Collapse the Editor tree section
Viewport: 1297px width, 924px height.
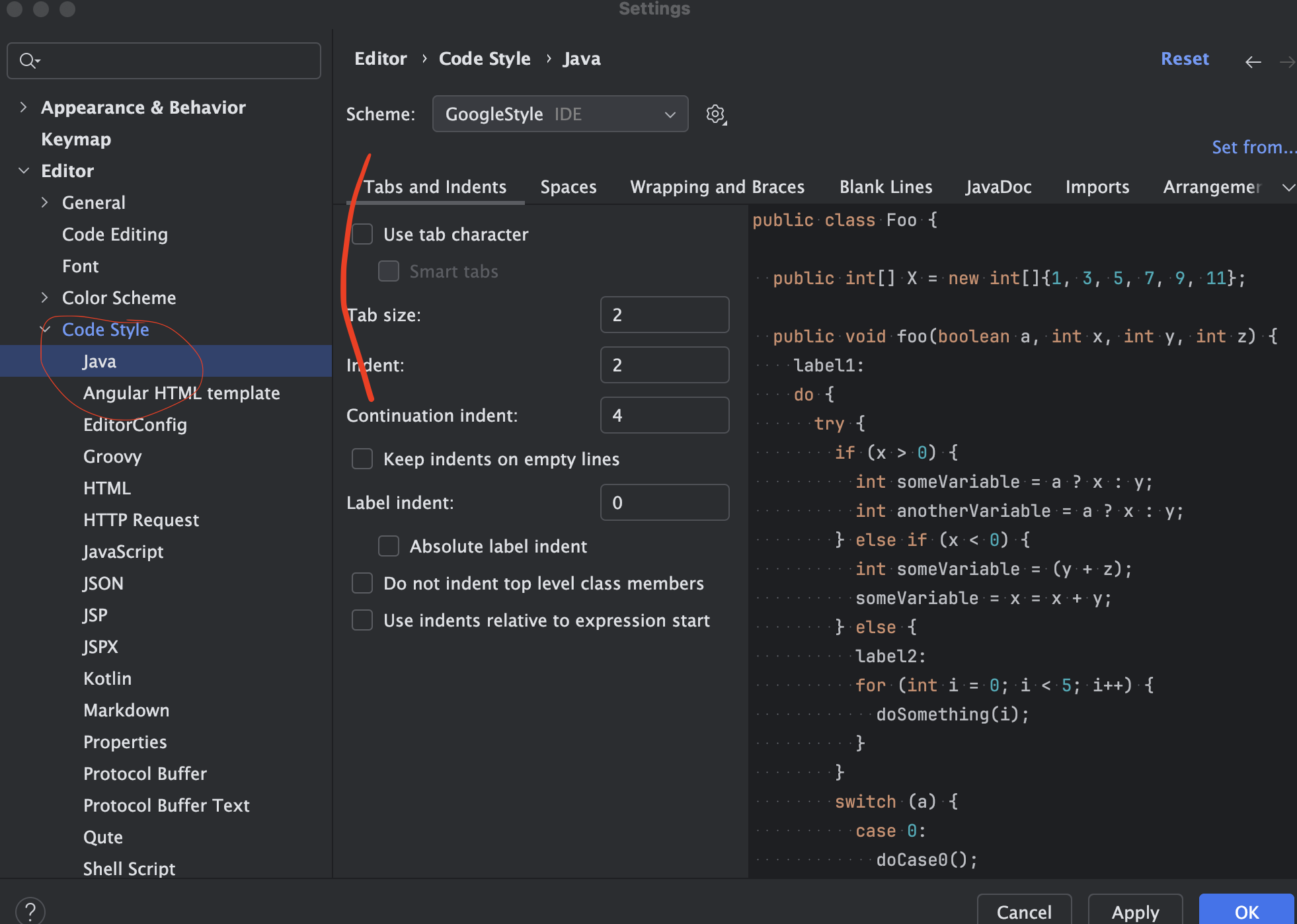coord(24,171)
